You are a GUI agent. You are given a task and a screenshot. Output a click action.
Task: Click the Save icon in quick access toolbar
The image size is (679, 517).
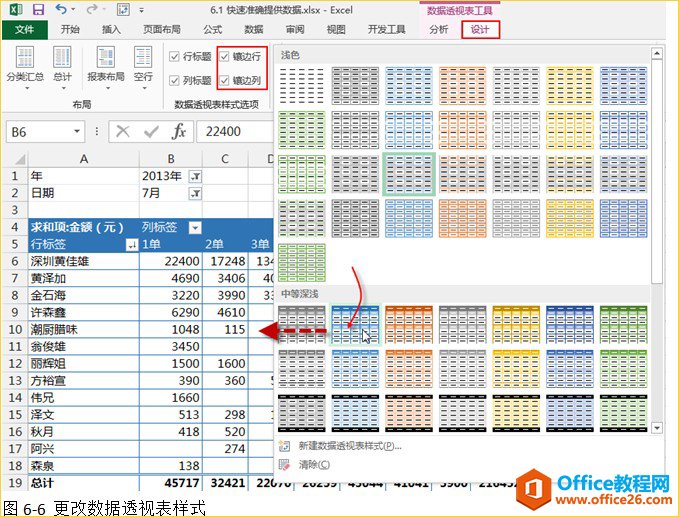coord(39,10)
